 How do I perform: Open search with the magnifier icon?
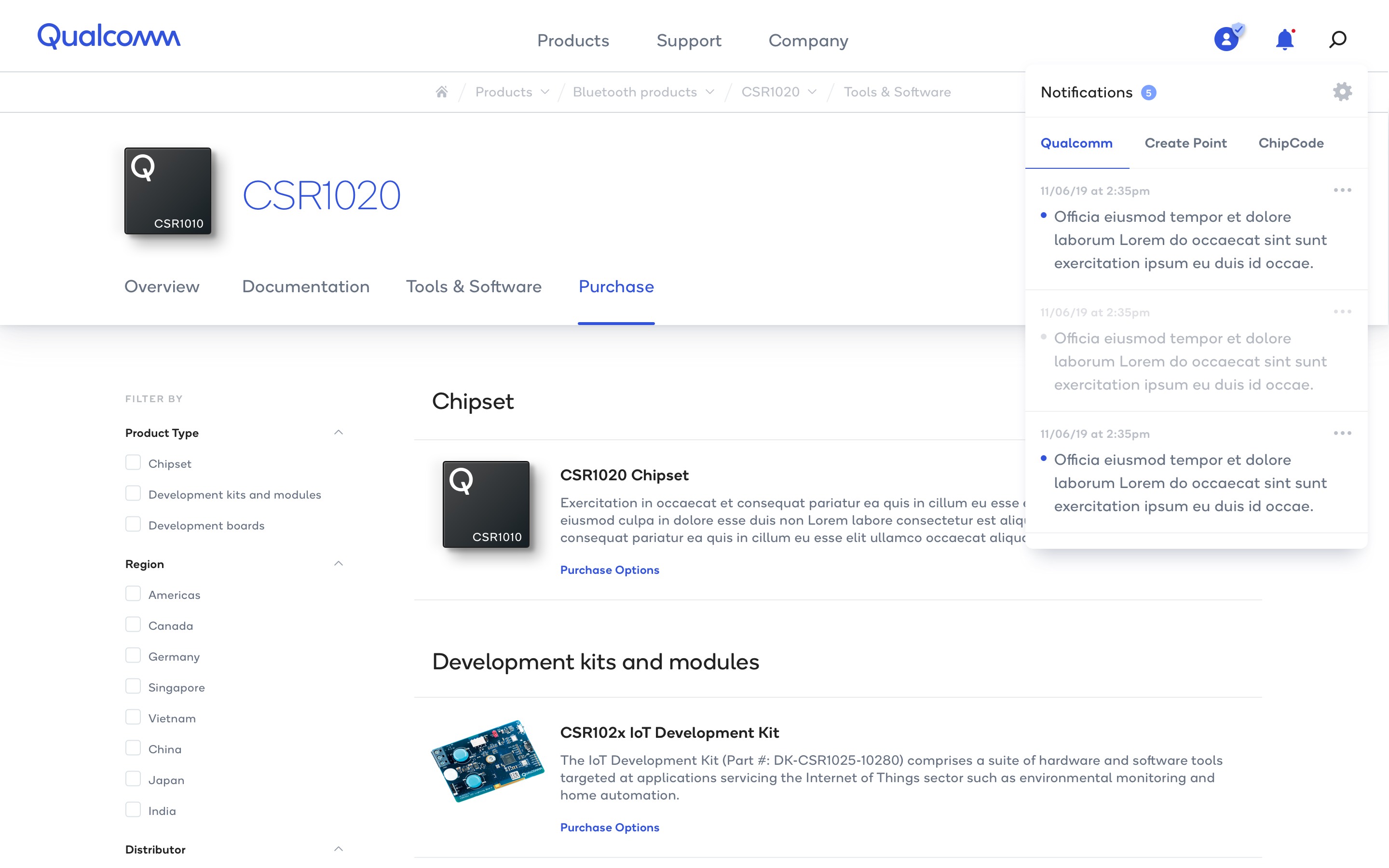coord(1338,39)
